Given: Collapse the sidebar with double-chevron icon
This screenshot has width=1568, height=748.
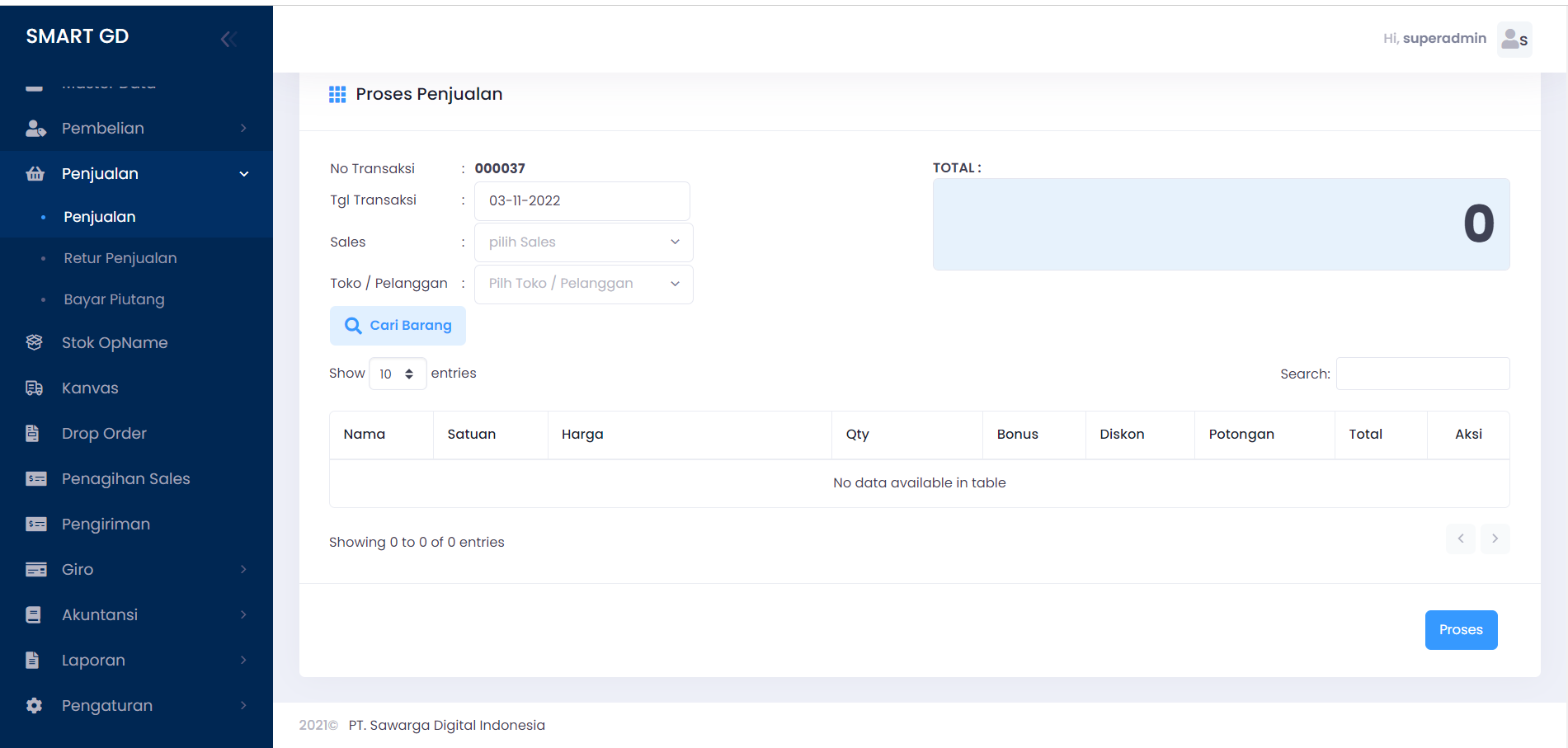Looking at the screenshot, I should [228, 39].
